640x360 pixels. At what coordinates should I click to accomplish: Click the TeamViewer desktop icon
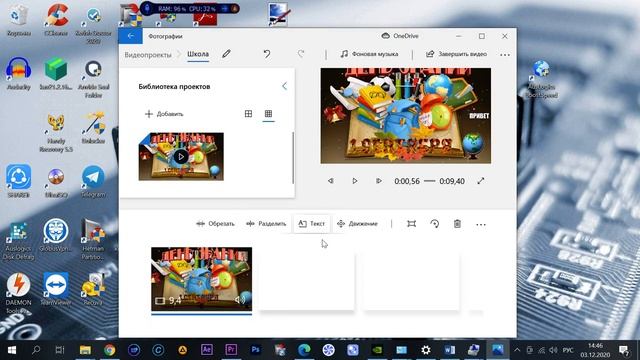[x=56, y=289]
